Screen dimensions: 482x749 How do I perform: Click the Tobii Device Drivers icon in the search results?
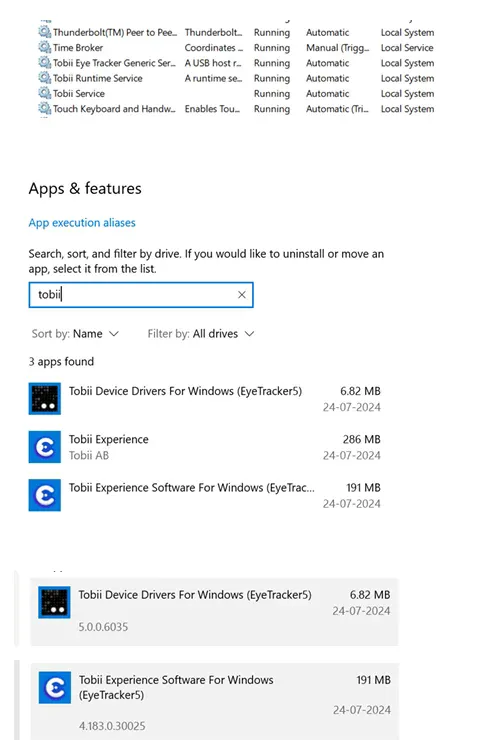(44, 398)
